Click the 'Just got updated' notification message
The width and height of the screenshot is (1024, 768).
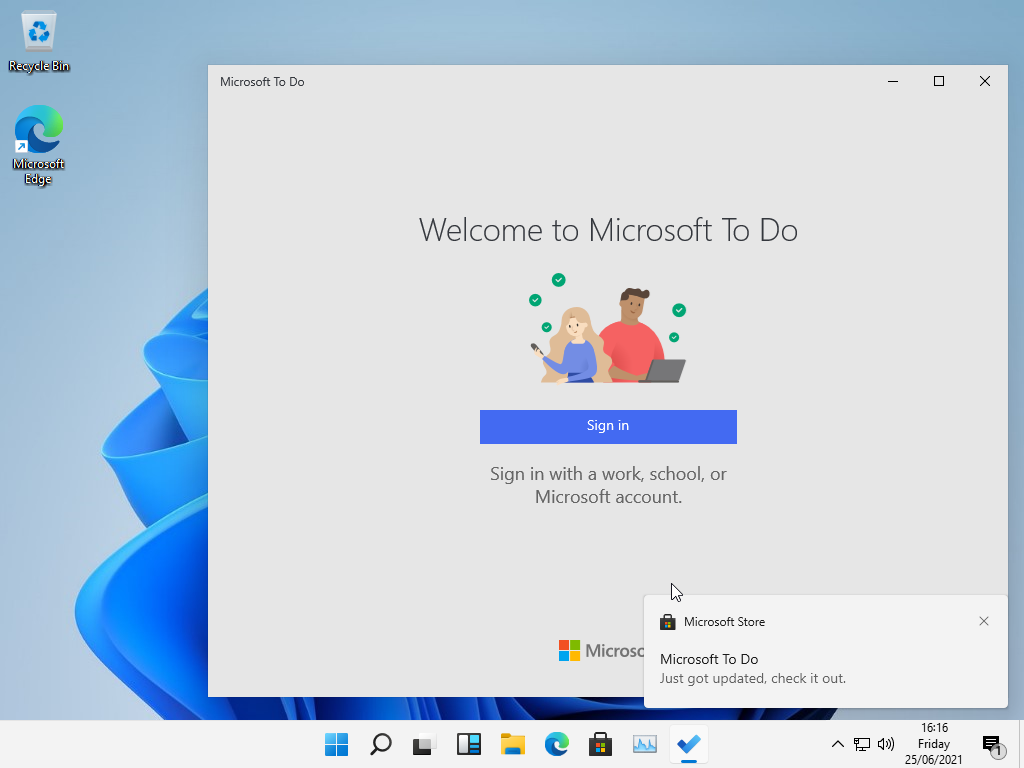click(x=753, y=678)
